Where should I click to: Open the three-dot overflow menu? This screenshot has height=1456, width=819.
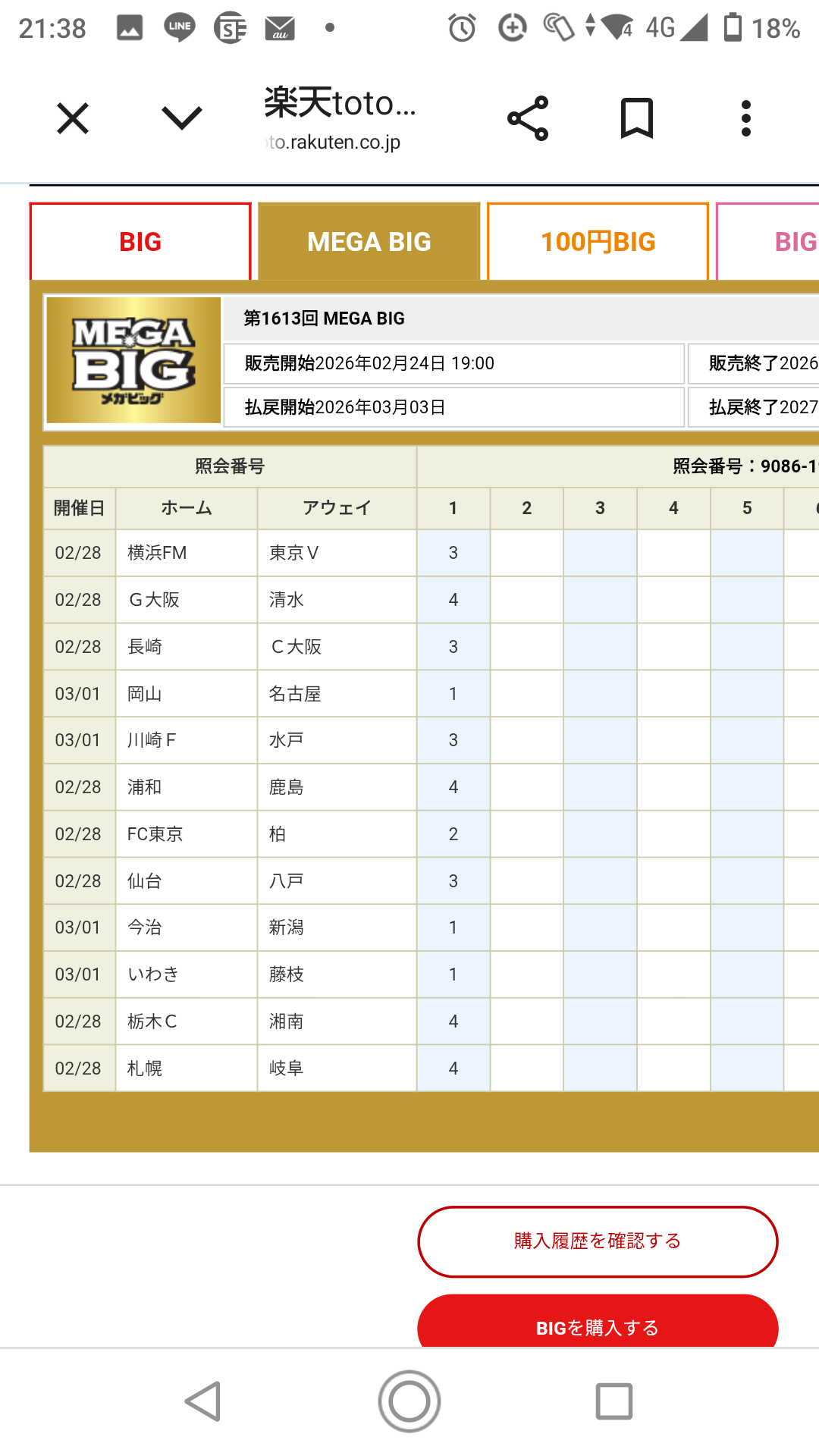(746, 118)
